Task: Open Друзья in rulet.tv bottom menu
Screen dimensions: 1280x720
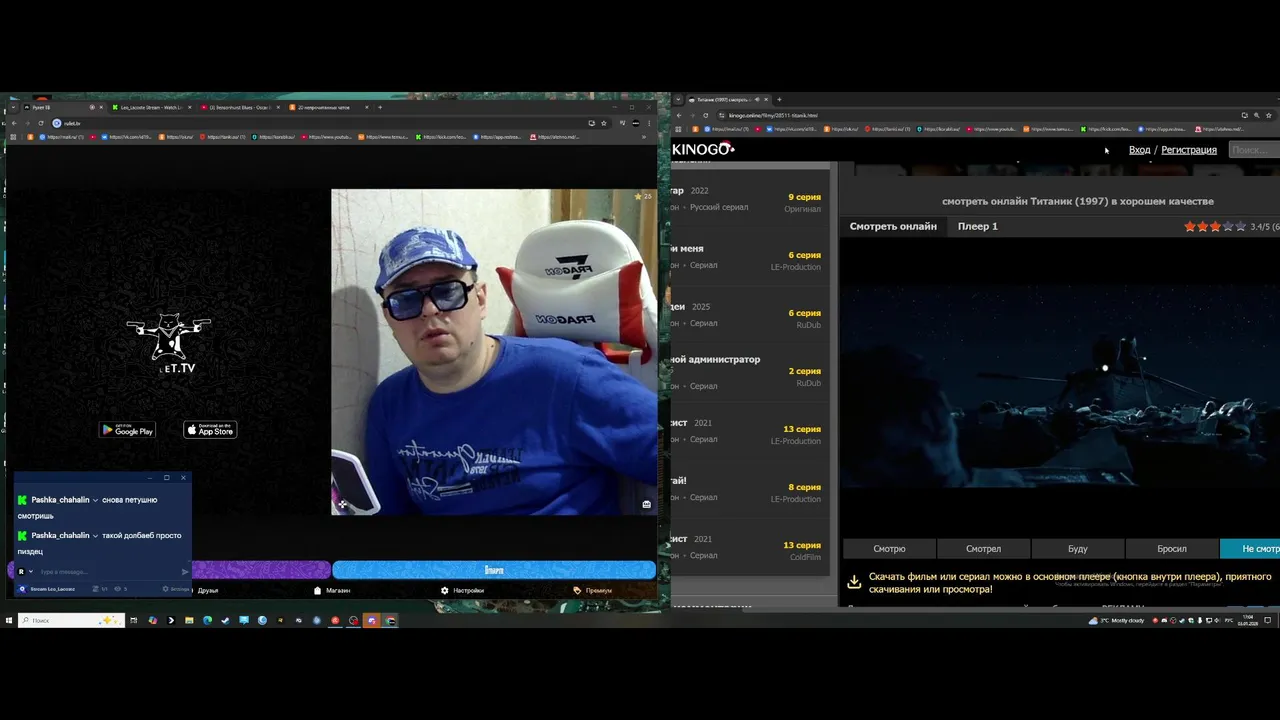Action: pyautogui.click(x=208, y=590)
